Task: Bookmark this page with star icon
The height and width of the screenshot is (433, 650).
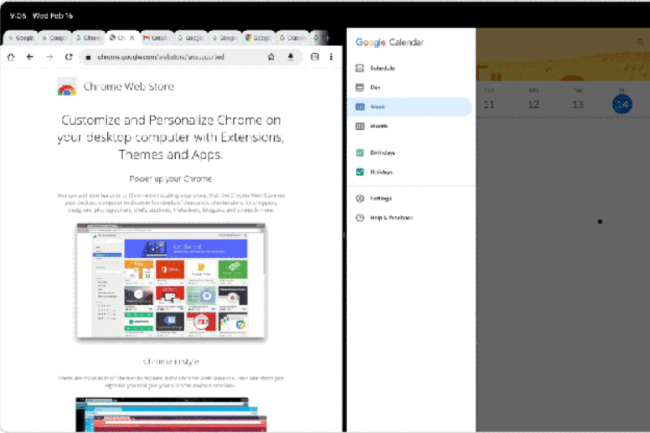Action: click(x=271, y=57)
